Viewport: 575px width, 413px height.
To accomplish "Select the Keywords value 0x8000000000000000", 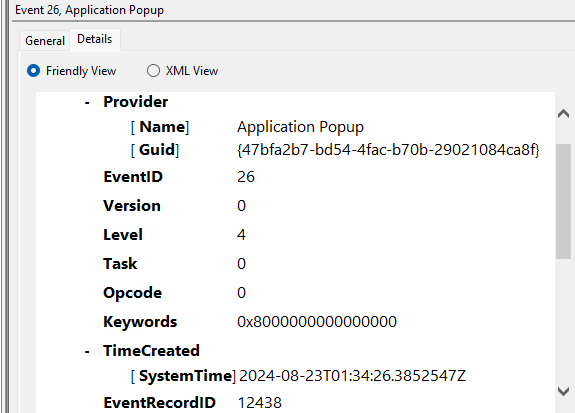I will pos(317,322).
